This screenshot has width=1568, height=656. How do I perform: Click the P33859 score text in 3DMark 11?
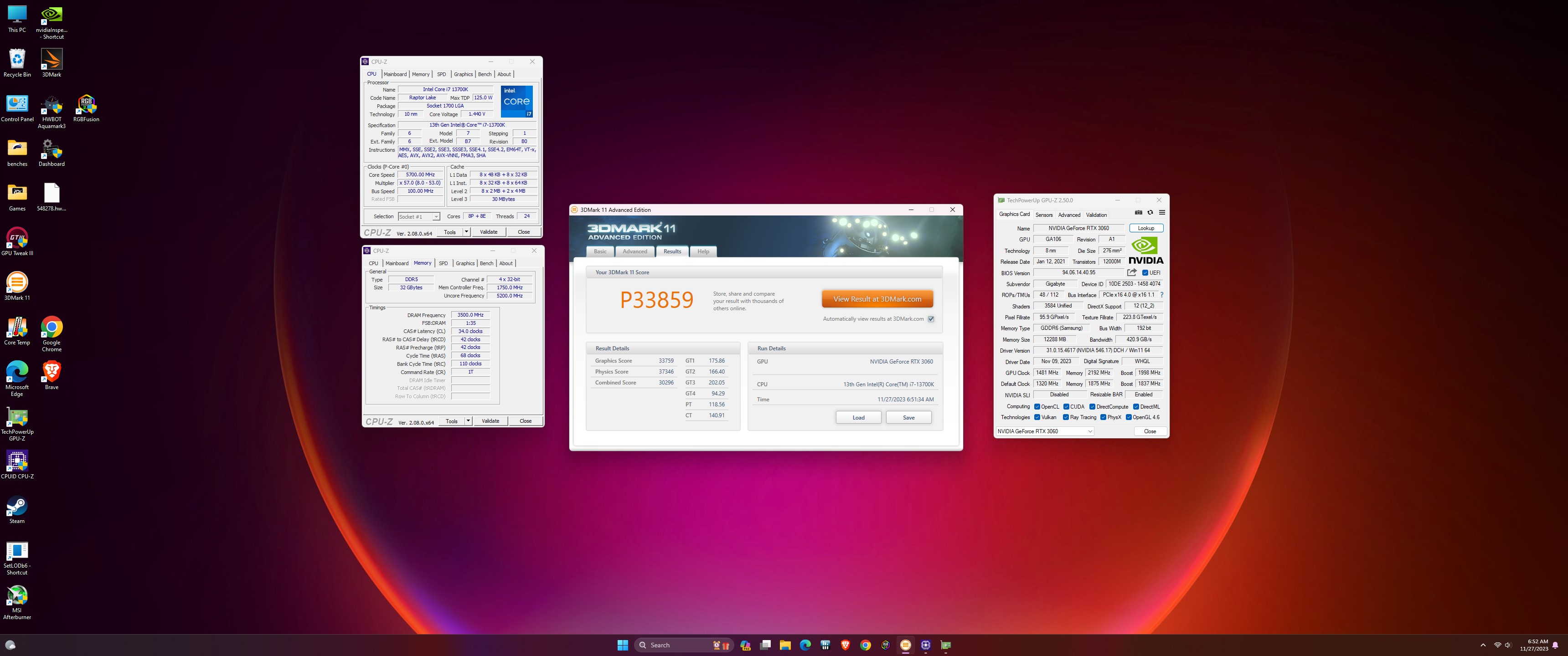click(x=657, y=299)
